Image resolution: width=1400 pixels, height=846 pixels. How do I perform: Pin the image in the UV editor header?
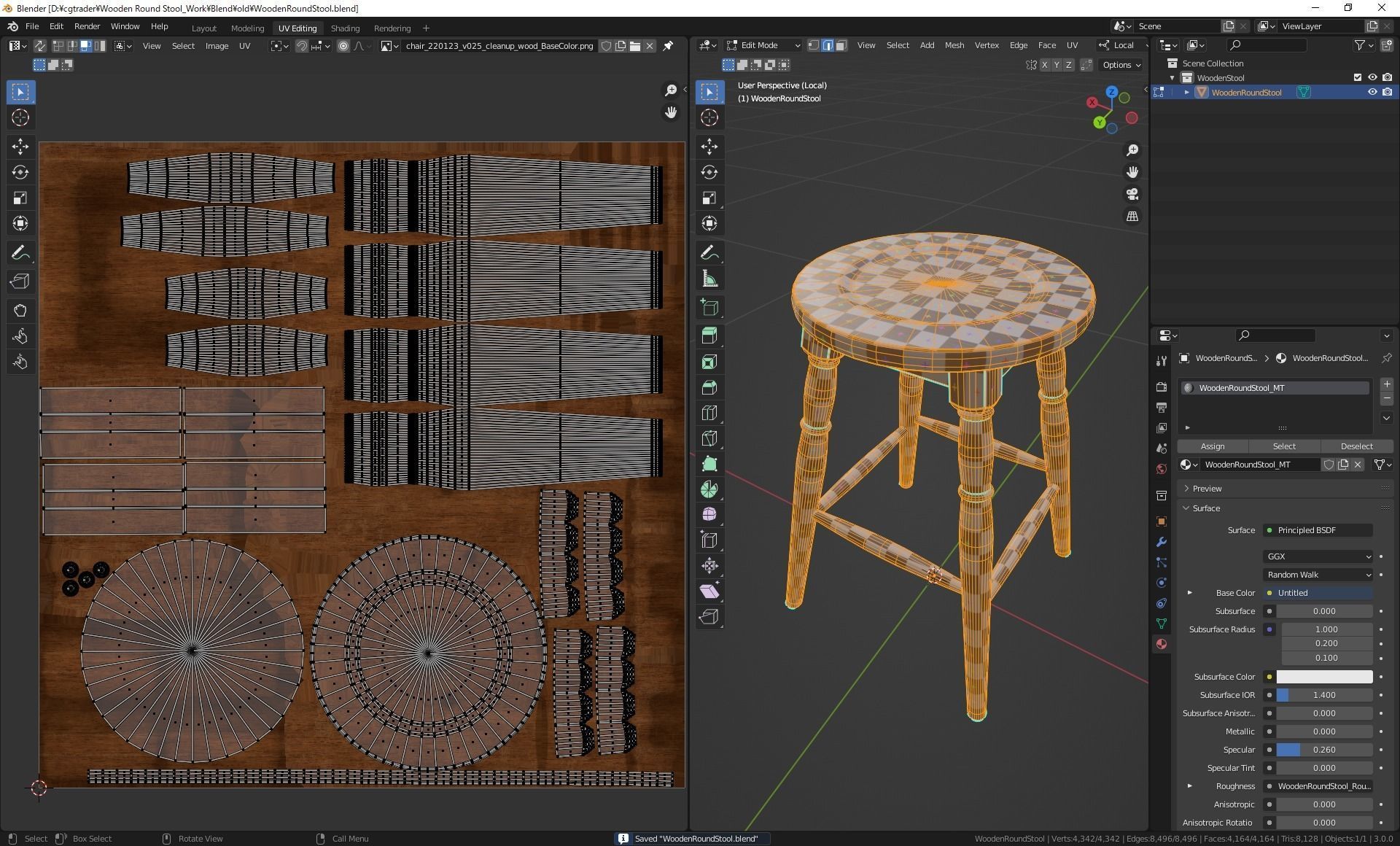click(668, 46)
